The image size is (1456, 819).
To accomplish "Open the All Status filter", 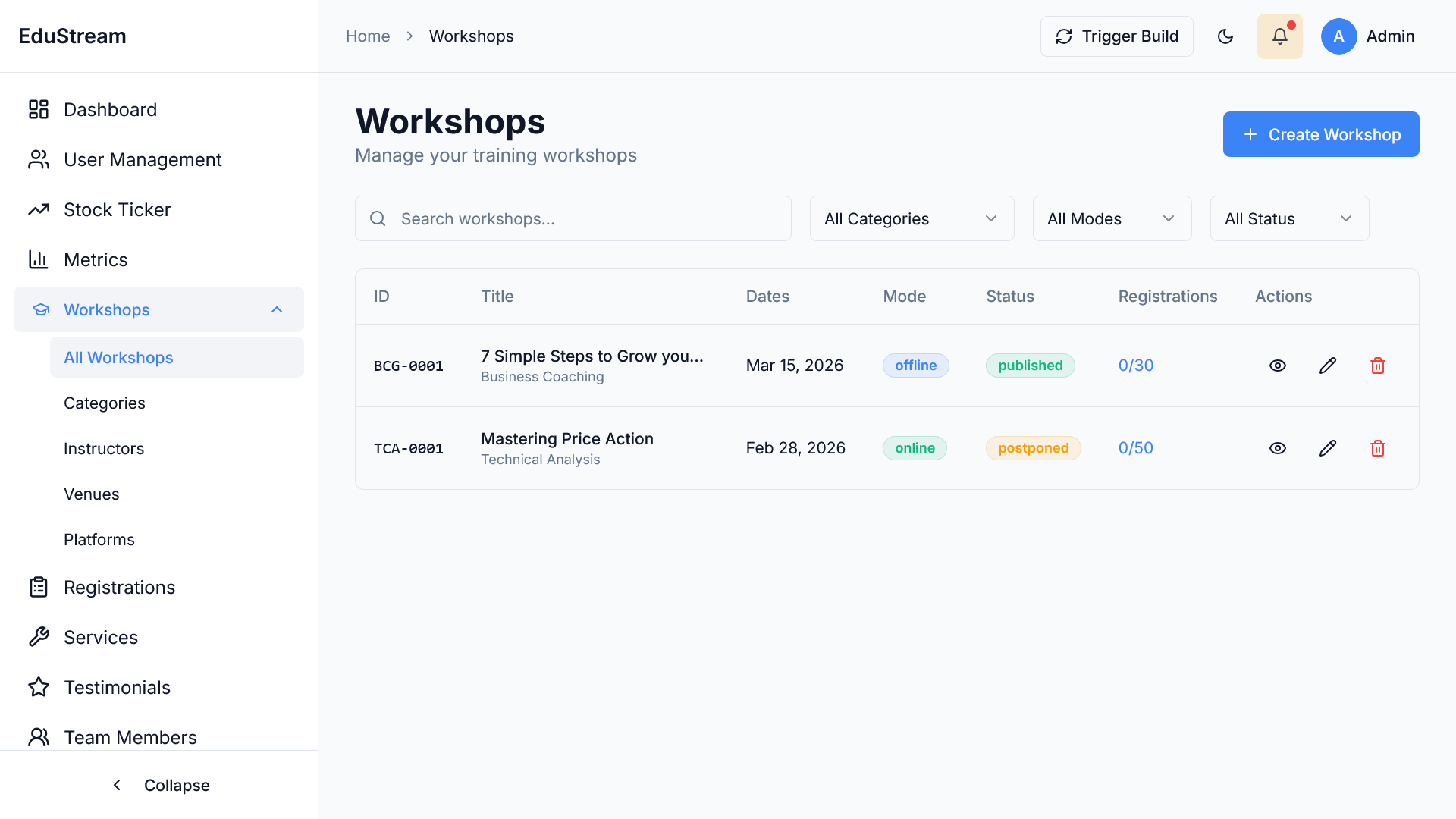I will (1289, 218).
